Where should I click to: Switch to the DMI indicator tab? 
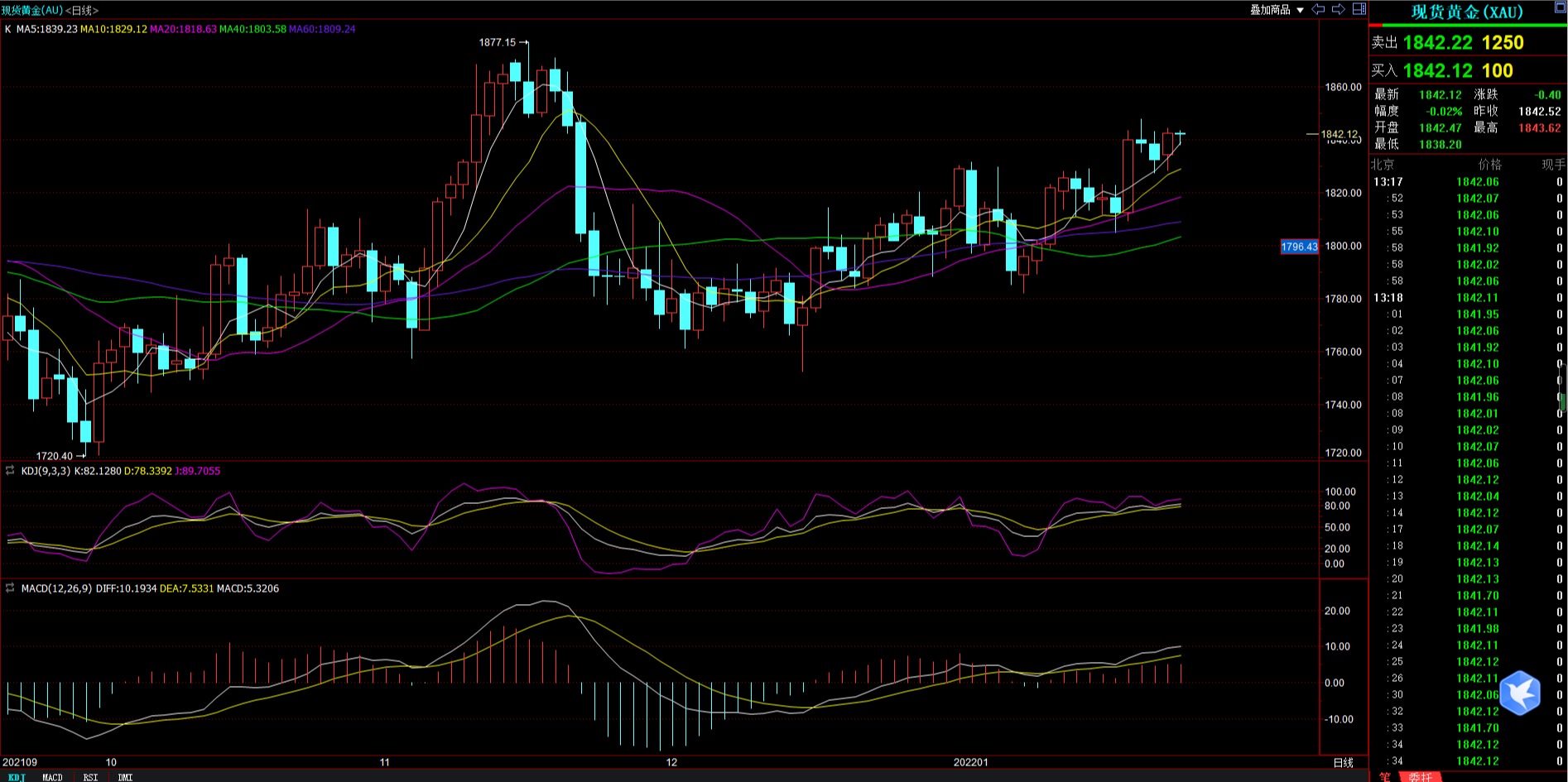[125, 777]
